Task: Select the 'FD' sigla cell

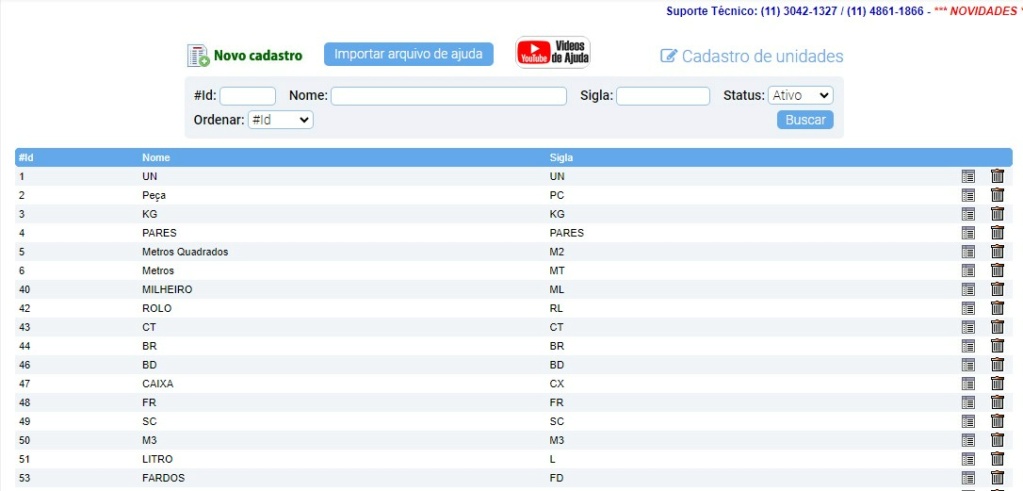Action: click(x=557, y=478)
